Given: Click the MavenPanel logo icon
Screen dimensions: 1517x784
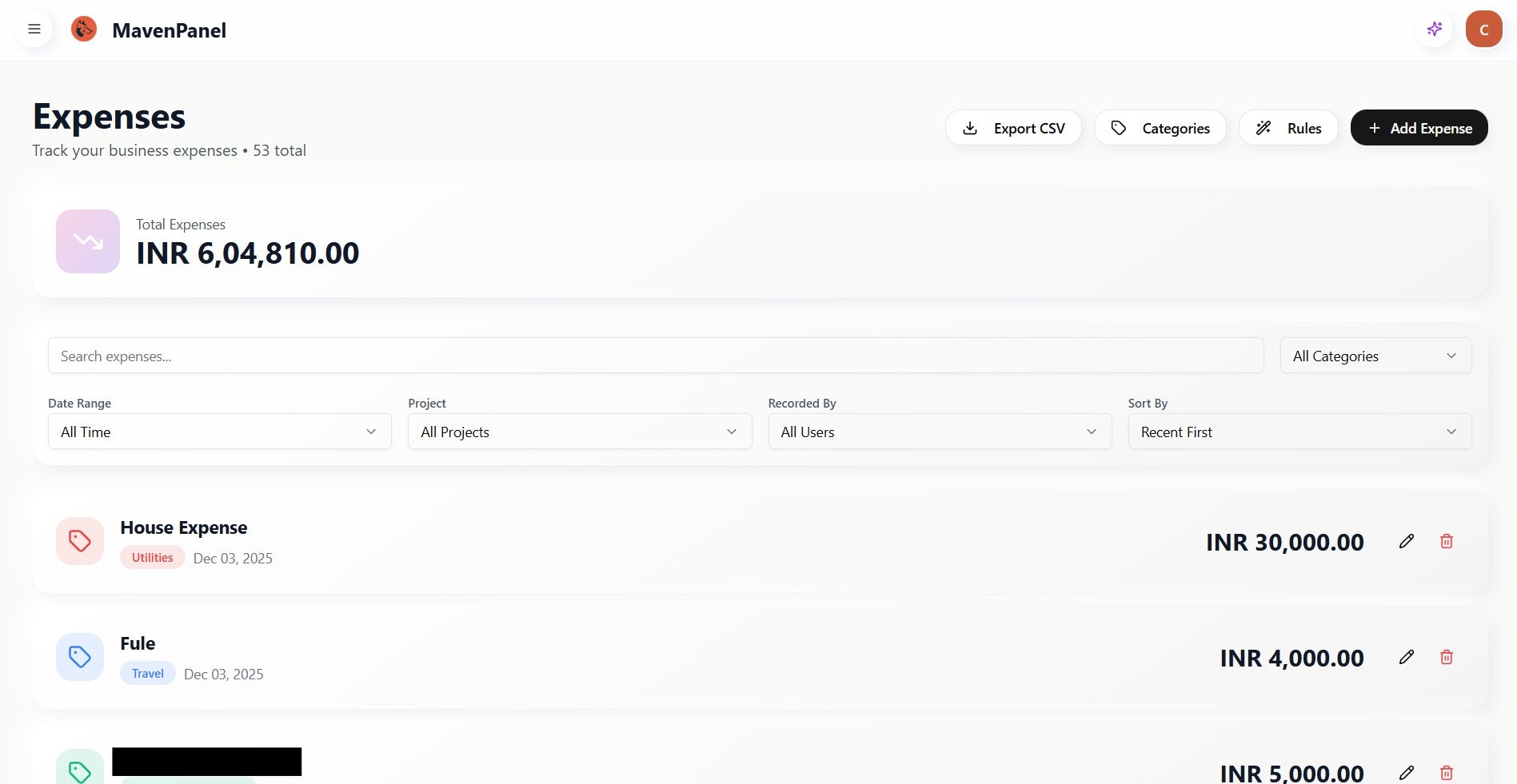Looking at the screenshot, I should 84,30.
